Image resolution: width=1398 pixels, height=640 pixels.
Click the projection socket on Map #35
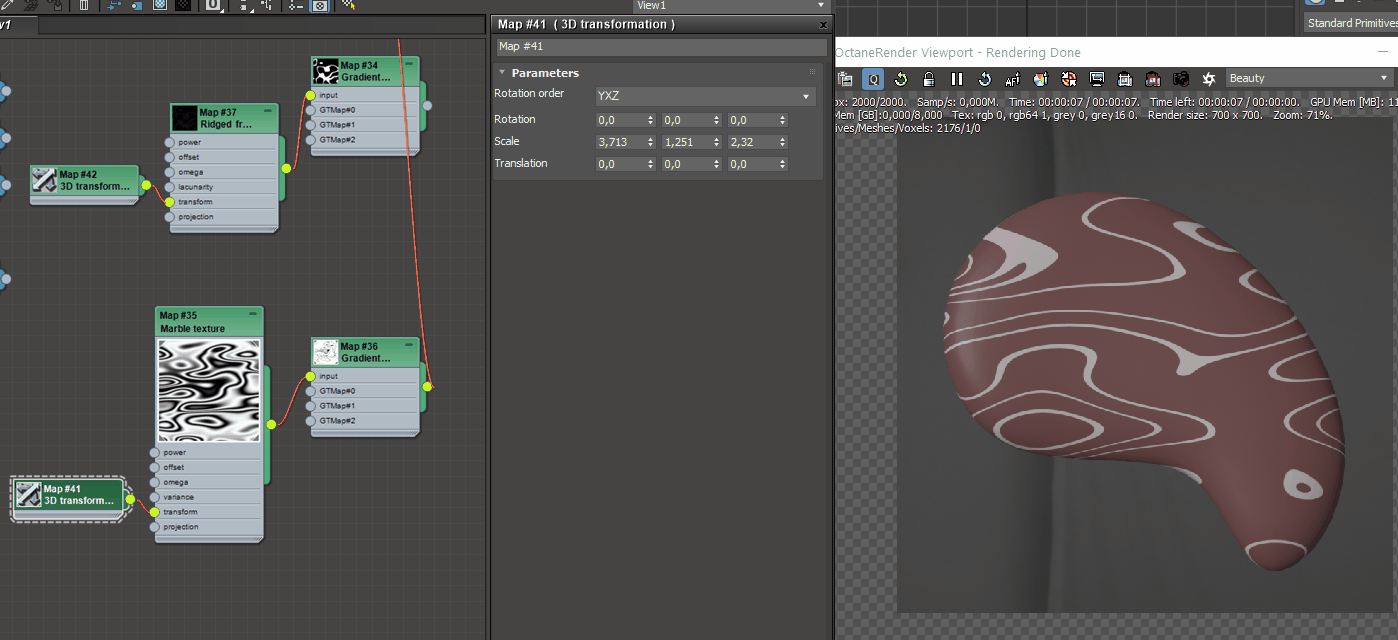pyautogui.click(x=154, y=527)
